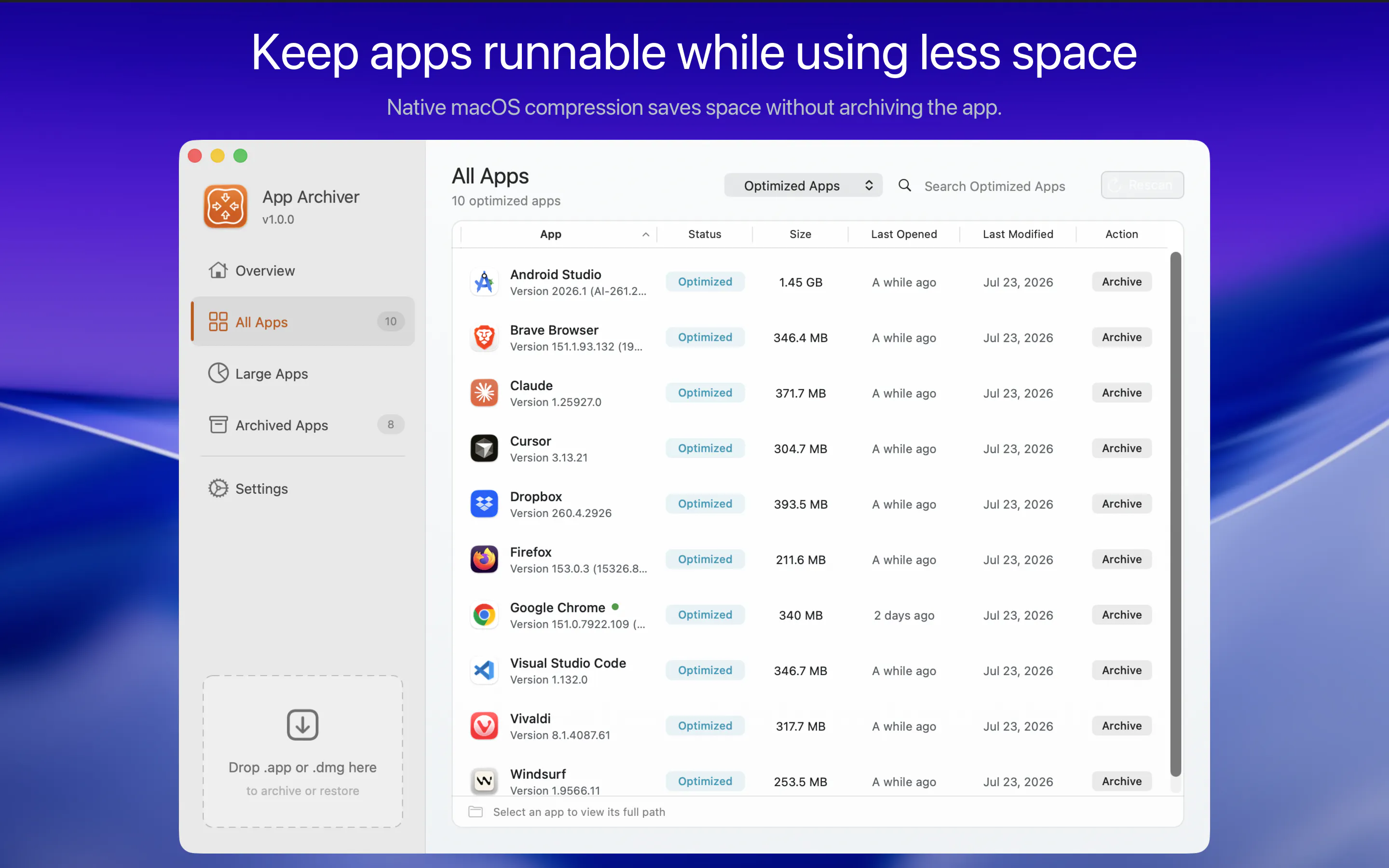Screen dimensions: 1389x868
Task: Click the Claude app icon
Action: [484, 393]
